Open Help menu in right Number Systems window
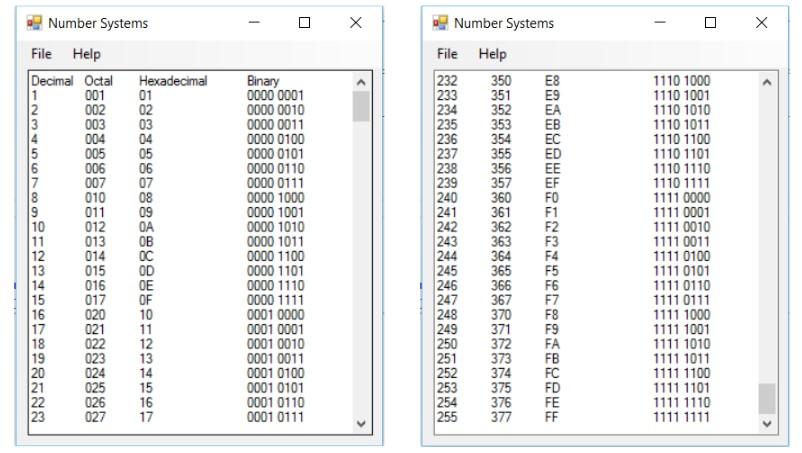Screen dimensions: 802x453 pyautogui.click(x=493, y=54)
